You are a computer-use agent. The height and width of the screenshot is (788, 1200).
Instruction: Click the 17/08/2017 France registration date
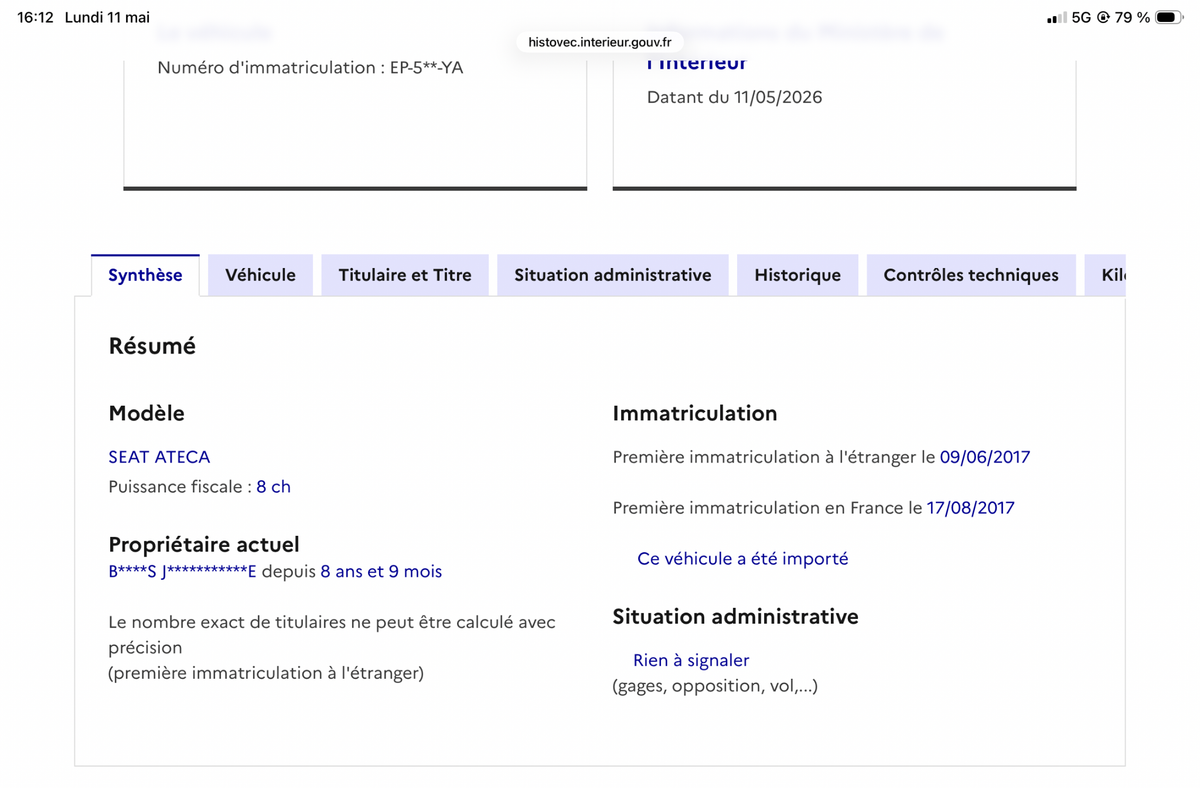pos(970,508)
